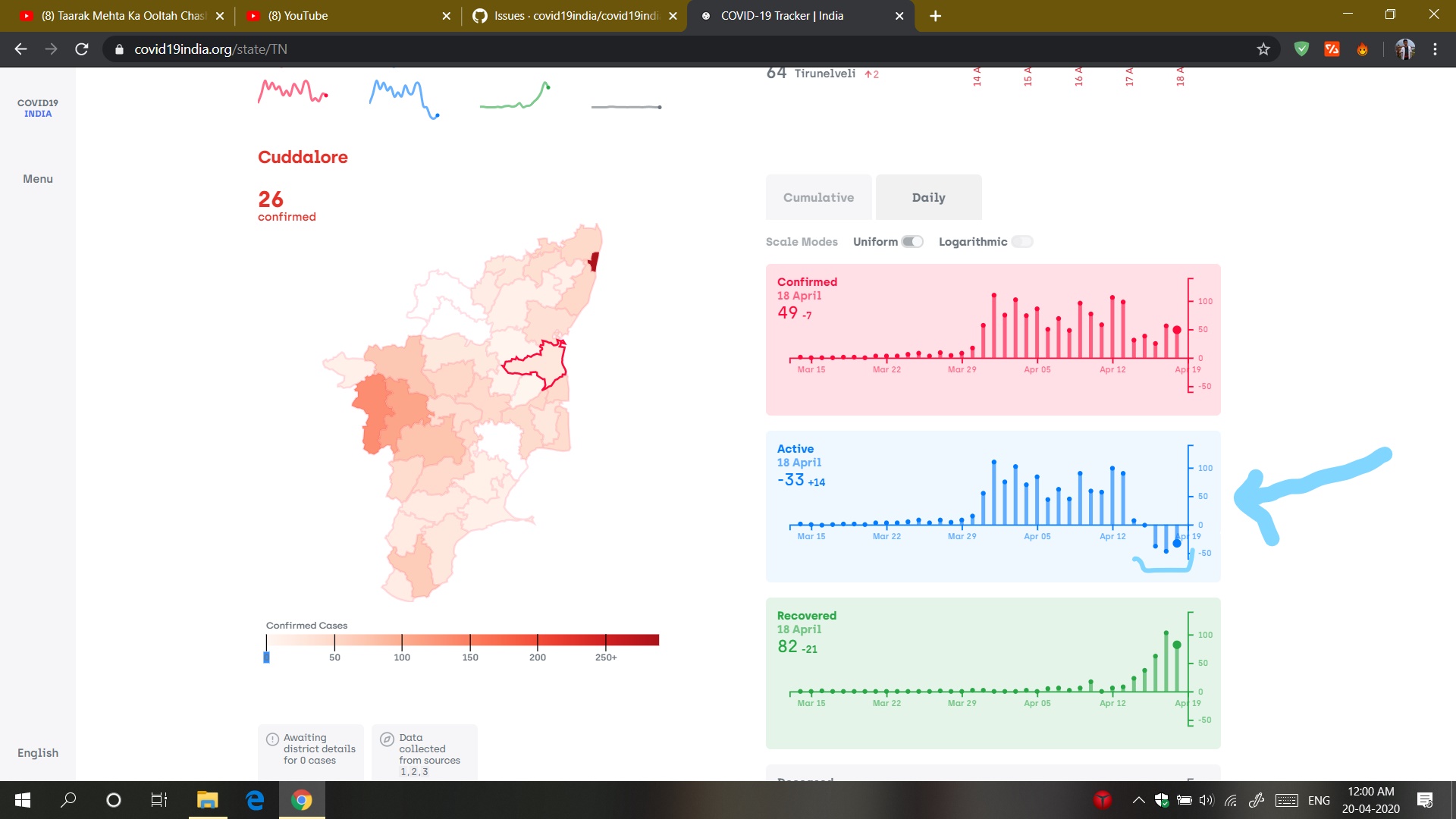
Task: Open the Chrome three-dot menu
Action: [x=1435, y=49]
